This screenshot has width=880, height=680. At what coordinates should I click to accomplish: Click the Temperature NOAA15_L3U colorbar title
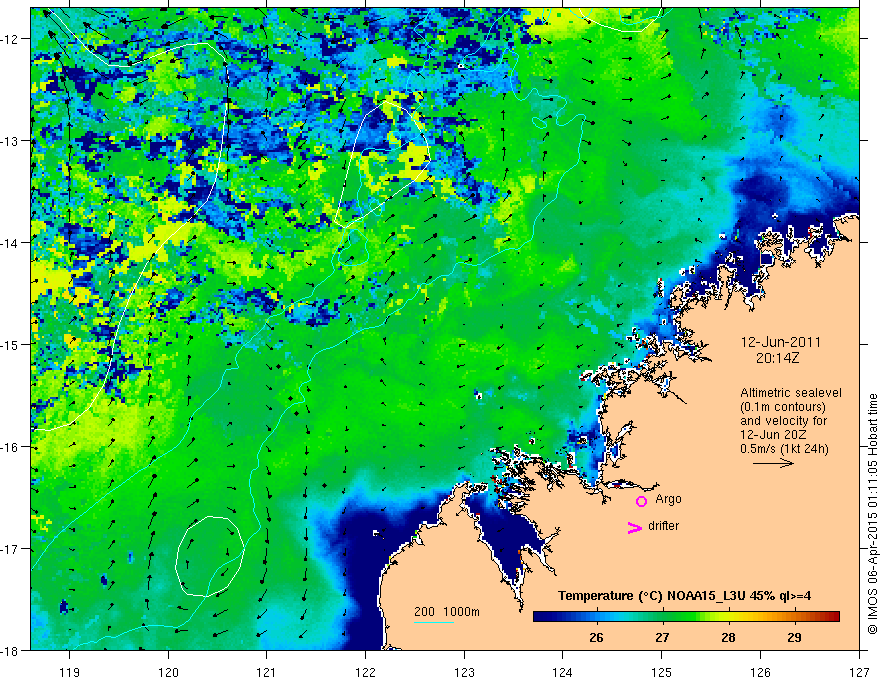click(x=684, y=596)
